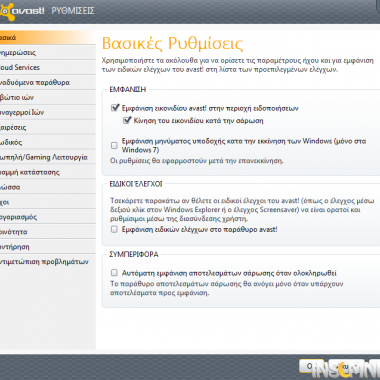Enable avast! notification area icon checkbox
The height and width of the screenshot is (380, 380).
point(115,108)
